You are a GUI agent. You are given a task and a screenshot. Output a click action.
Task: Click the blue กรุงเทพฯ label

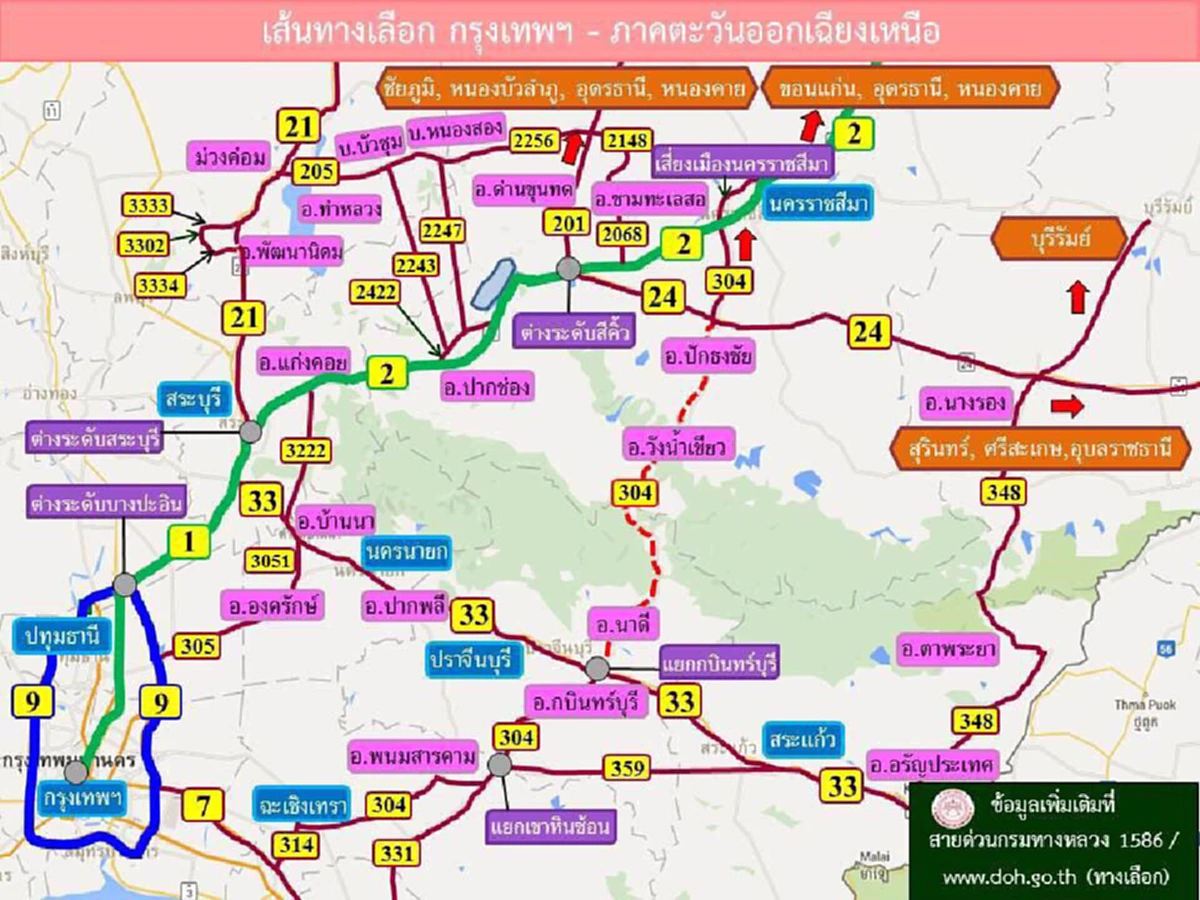pos(83,800)
